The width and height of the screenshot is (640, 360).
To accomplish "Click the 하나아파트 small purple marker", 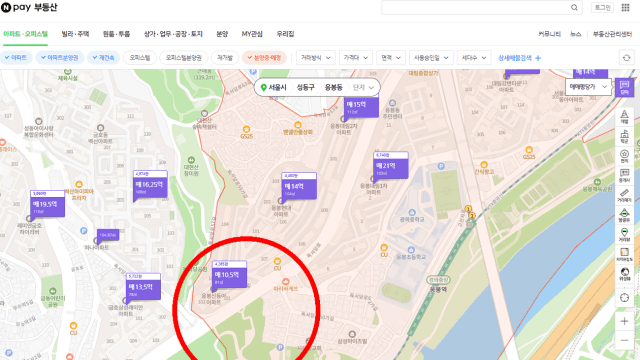I will pyautogui.click(x=108, y=235).
